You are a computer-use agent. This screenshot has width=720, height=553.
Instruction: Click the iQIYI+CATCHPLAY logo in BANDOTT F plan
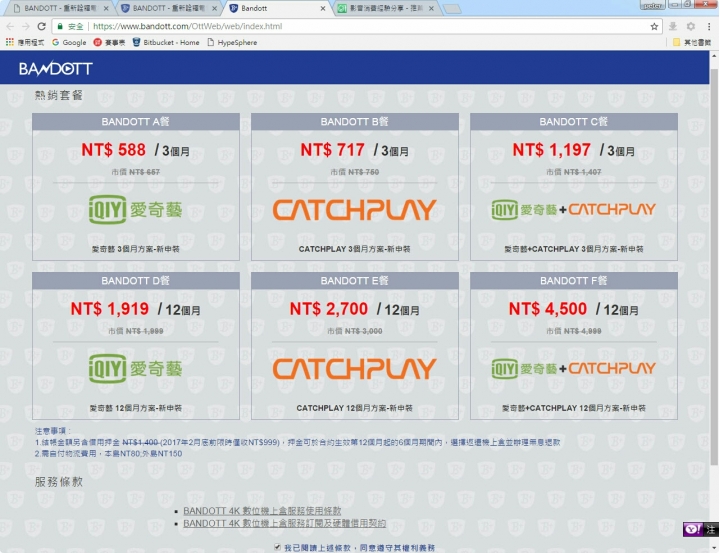pos(574,368)
